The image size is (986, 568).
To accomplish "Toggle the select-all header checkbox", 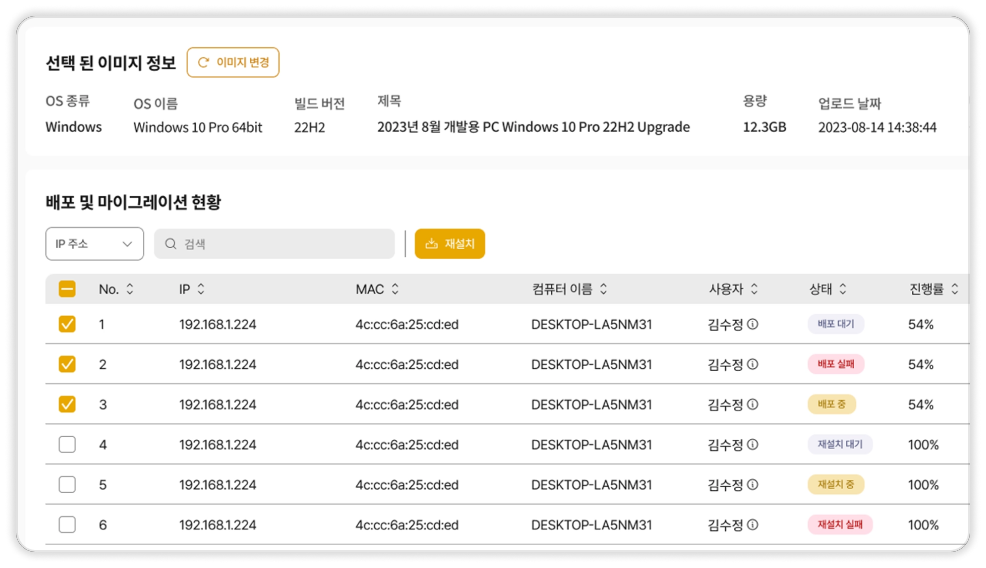I will coord(67,290).
